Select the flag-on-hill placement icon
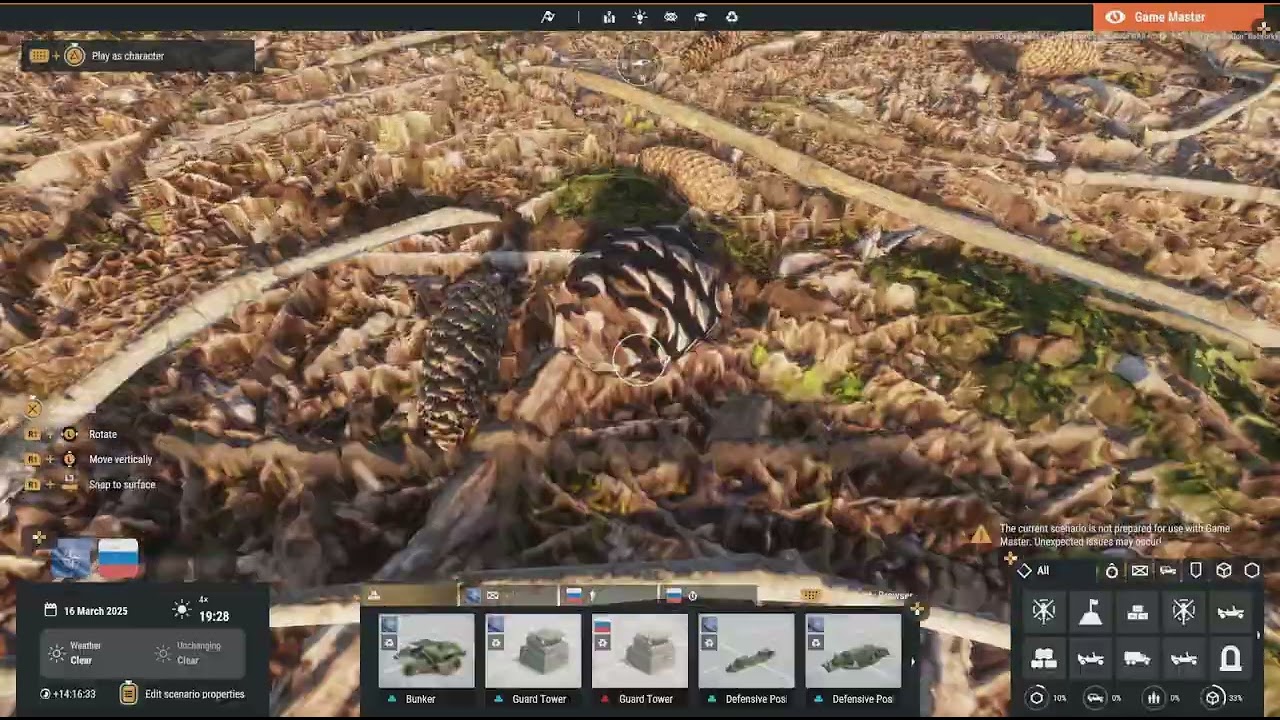 click(1090, 612)
